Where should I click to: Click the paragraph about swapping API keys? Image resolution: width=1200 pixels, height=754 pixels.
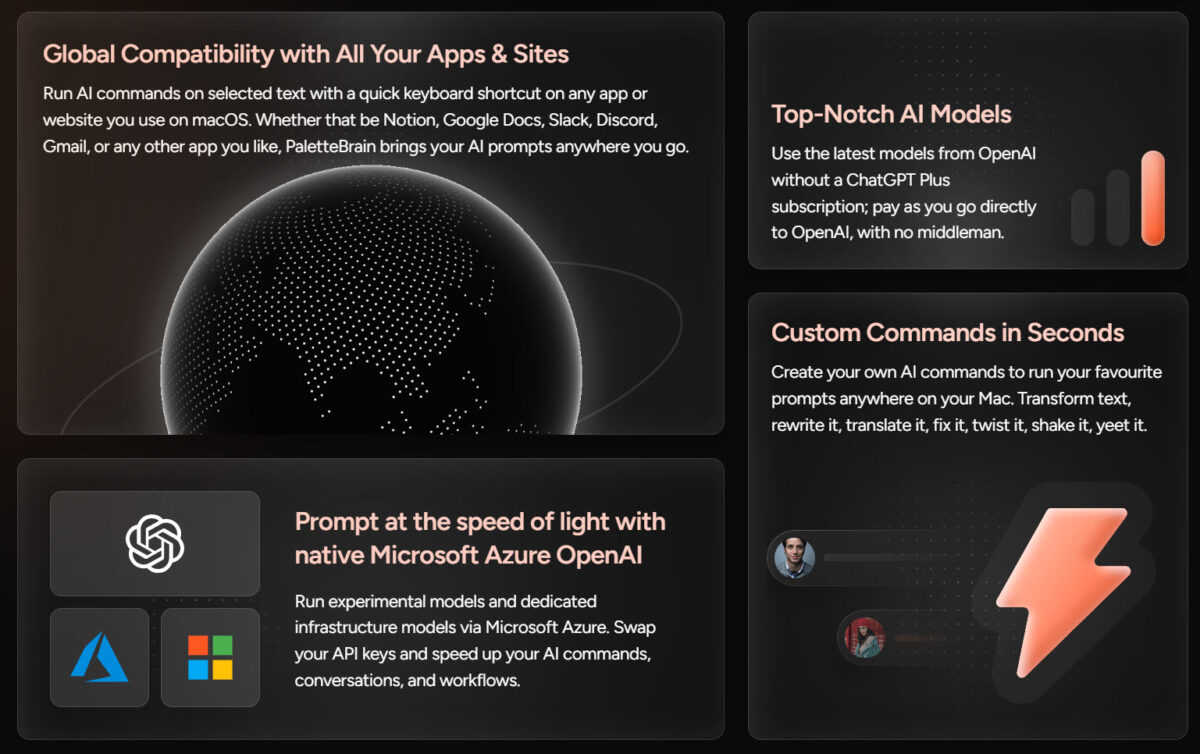(x=475, y=641)
